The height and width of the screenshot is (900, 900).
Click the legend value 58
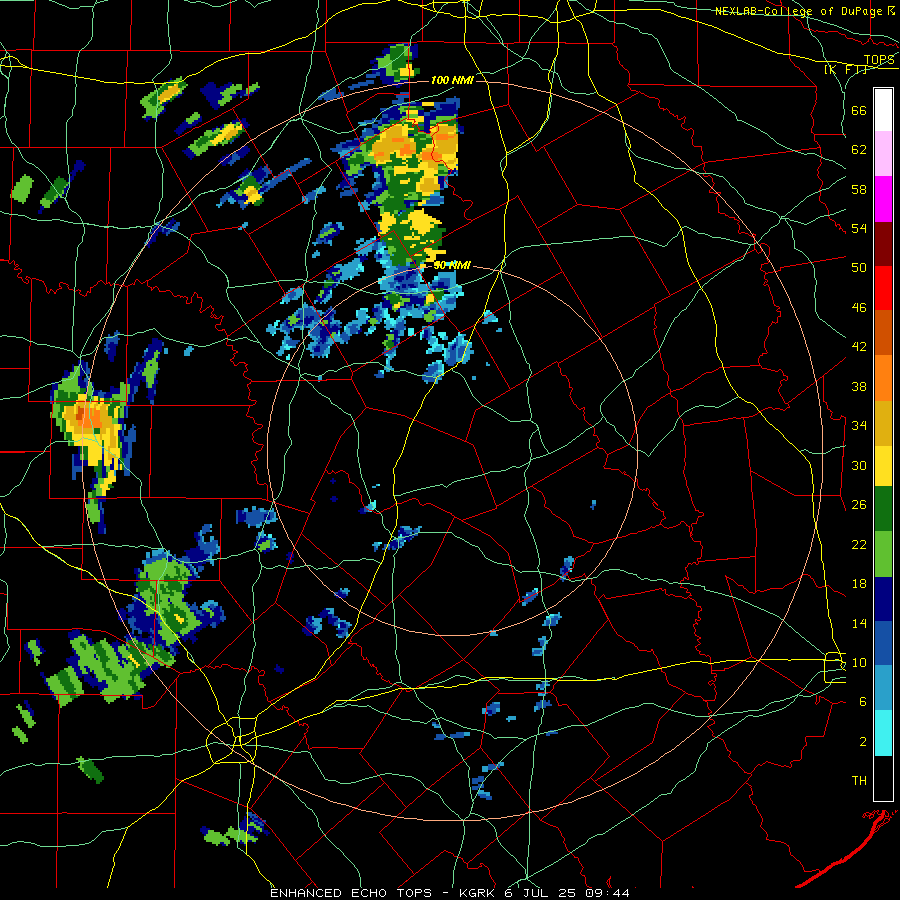click(859, 189)
